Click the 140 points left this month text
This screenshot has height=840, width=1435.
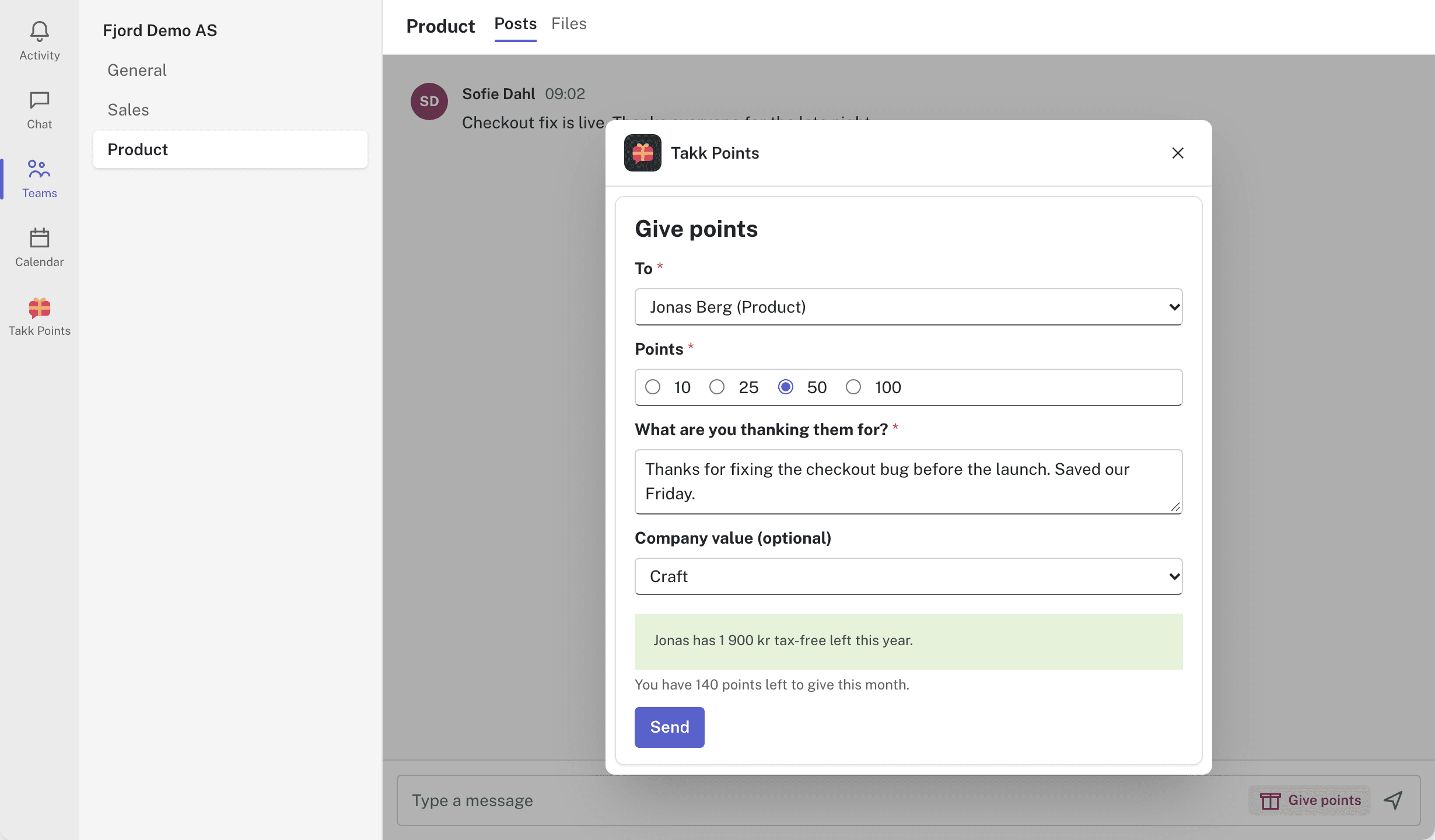pyautogui.click(x=772, y=684)
